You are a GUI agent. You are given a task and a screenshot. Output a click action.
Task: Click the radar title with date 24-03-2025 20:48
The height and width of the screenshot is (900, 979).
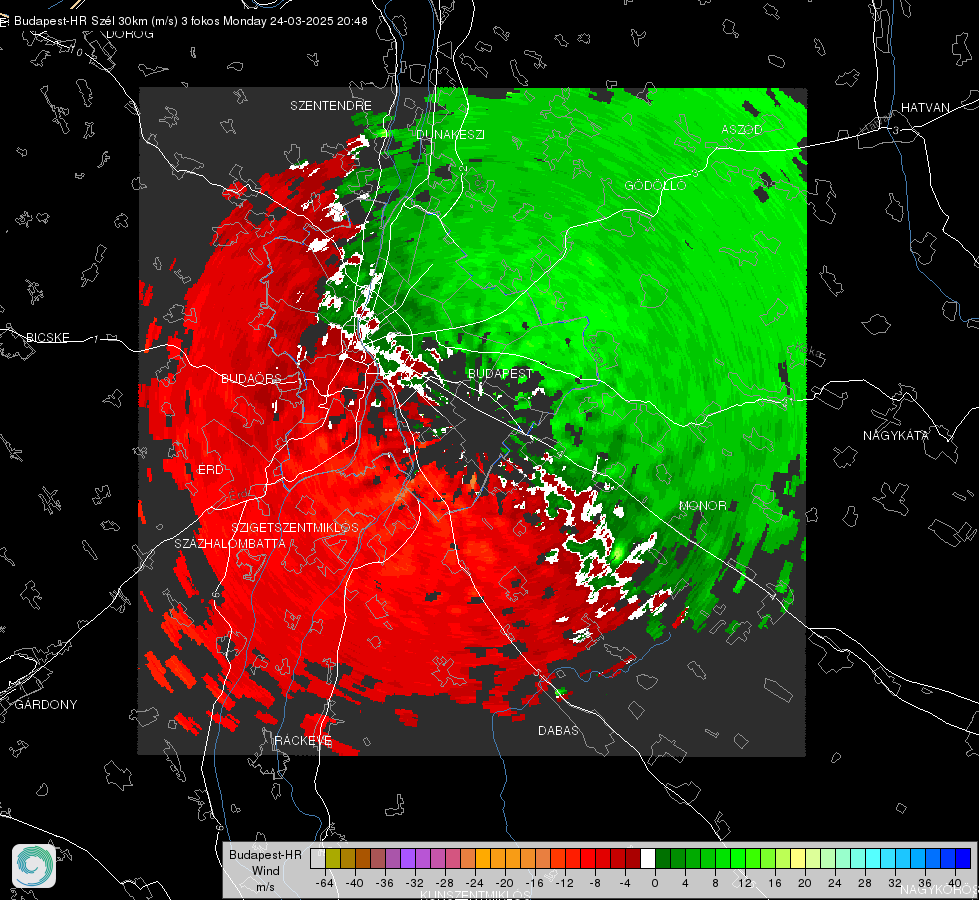(190, 21)
